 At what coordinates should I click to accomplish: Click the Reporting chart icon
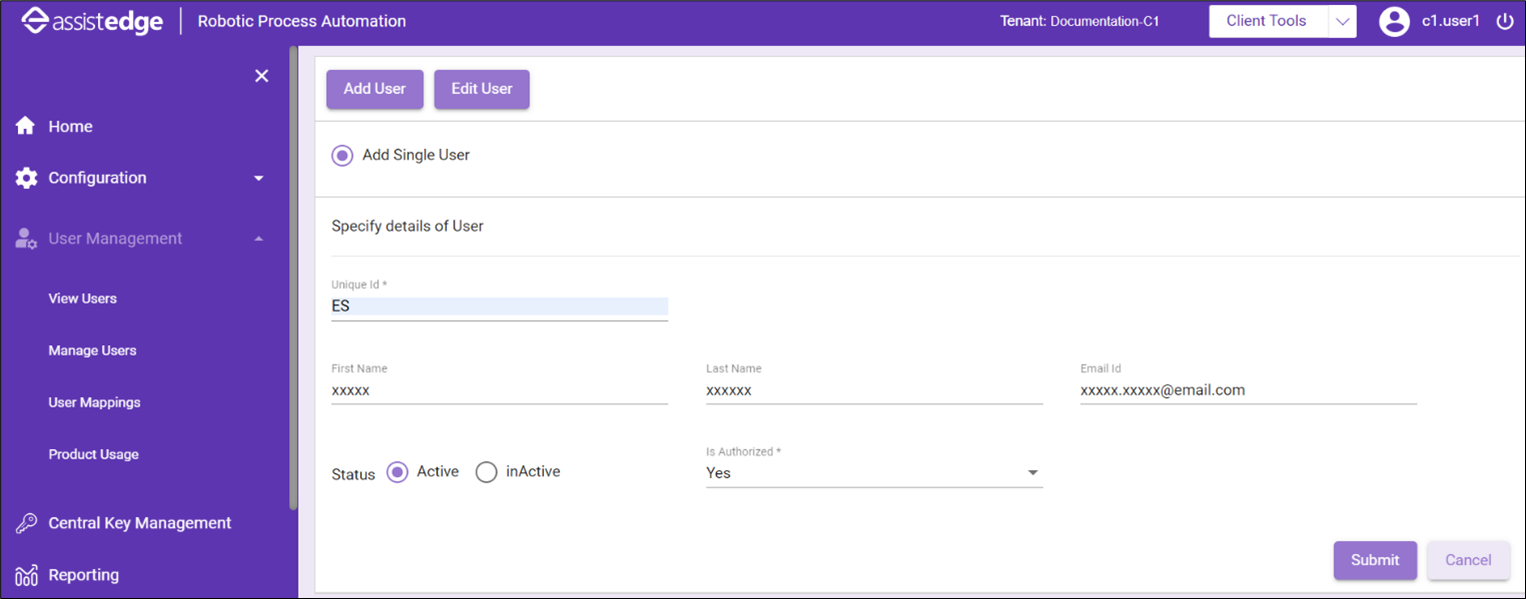[x=26, y=575]
